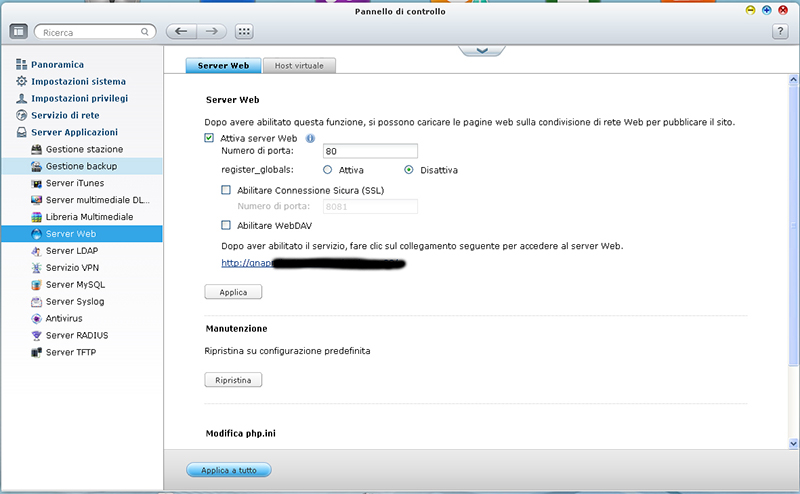Enable Abilitare Connessione Sicura (SSL) checkbox

[226, 189]
